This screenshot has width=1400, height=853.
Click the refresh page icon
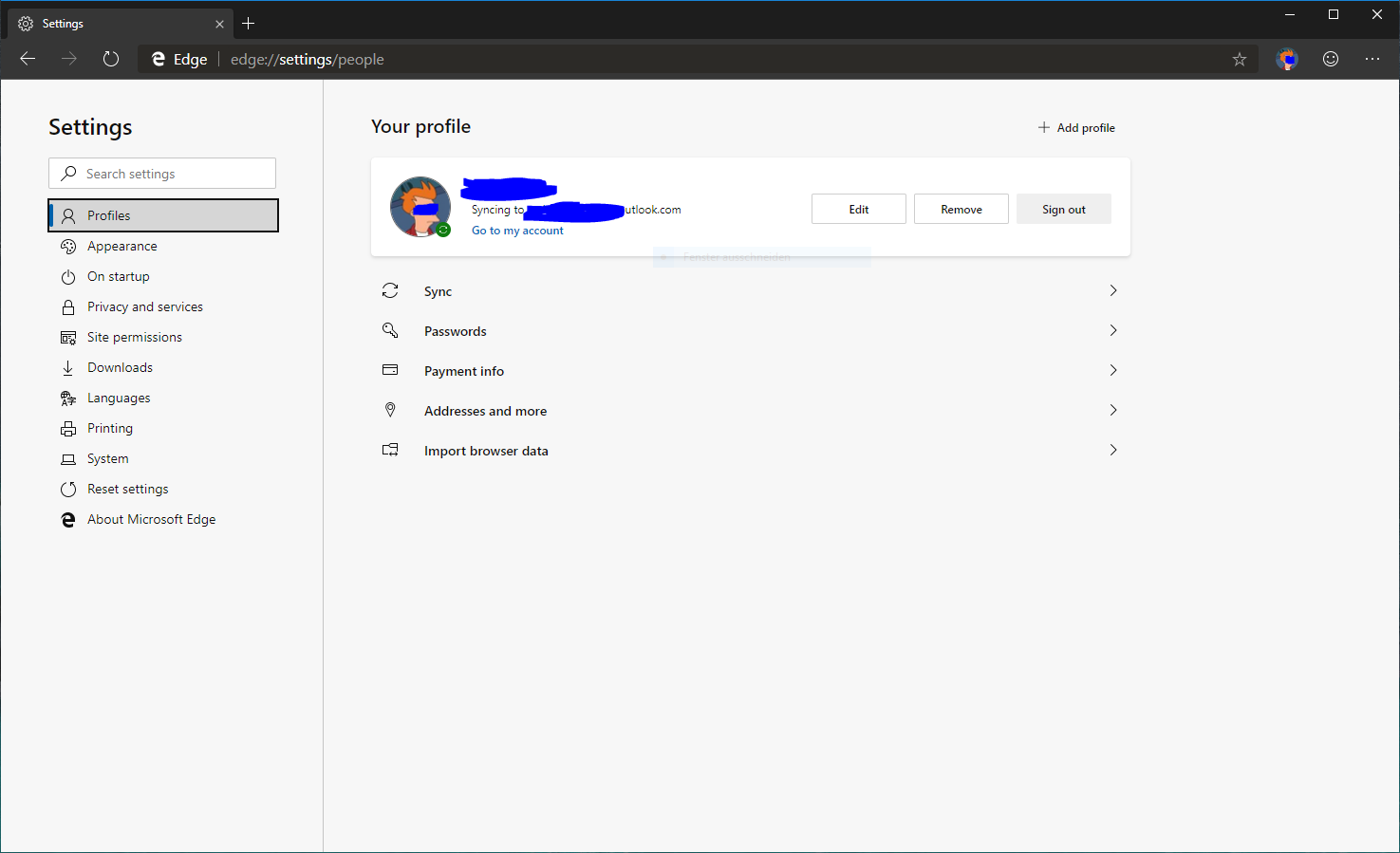pos(111,59)
